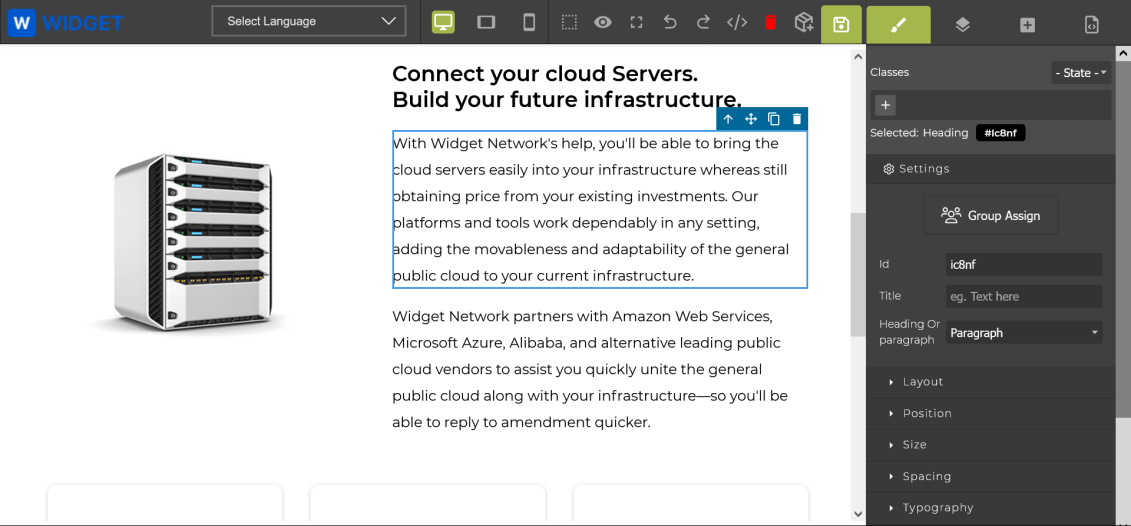
Task: Open the Style Manager brush tab
Action: point(898,25)
